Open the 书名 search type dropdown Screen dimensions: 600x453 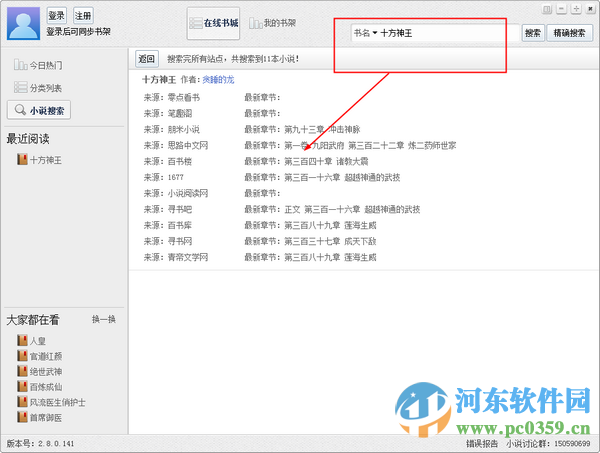365,33
